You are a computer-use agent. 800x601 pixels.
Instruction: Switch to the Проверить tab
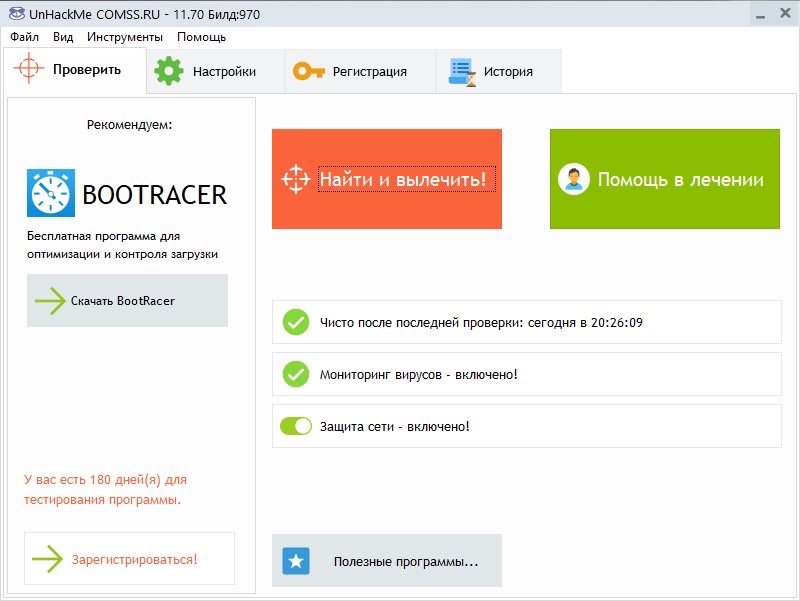[75, 70]
